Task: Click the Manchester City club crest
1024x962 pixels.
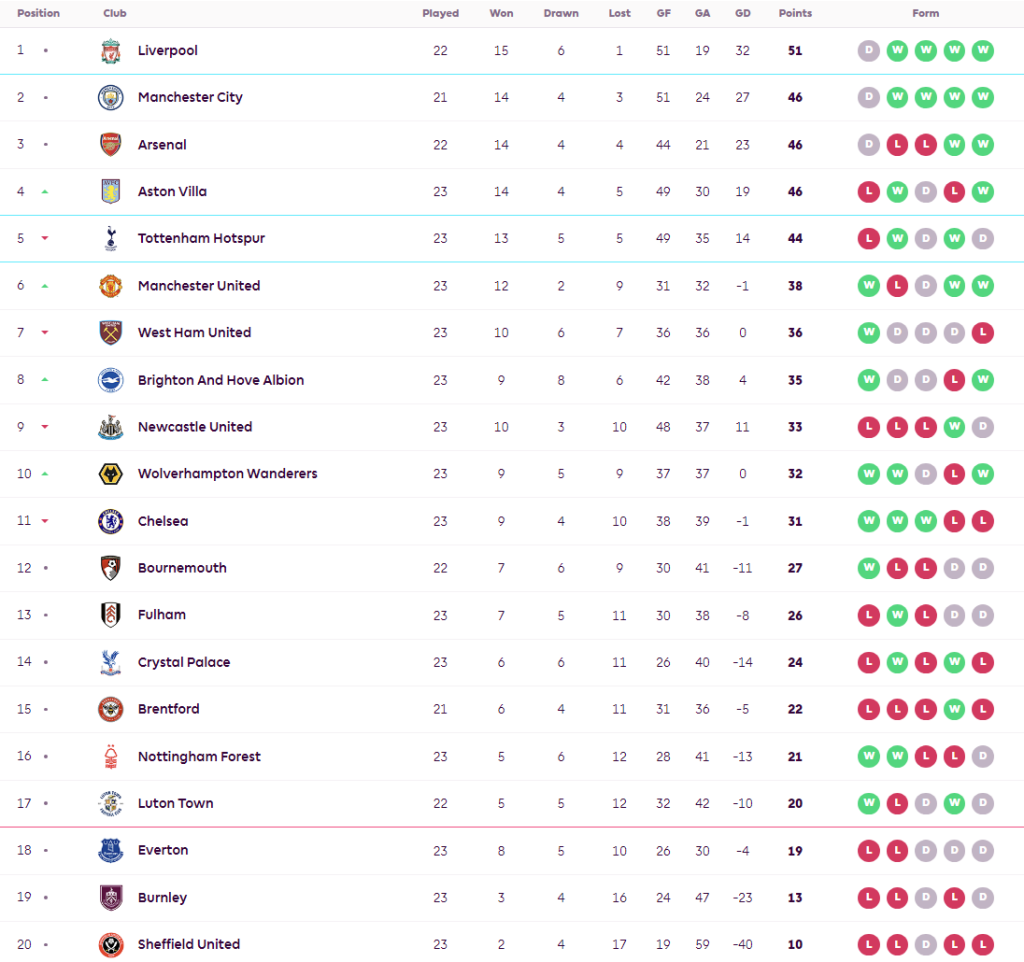Action: click(x=110, y=98)
